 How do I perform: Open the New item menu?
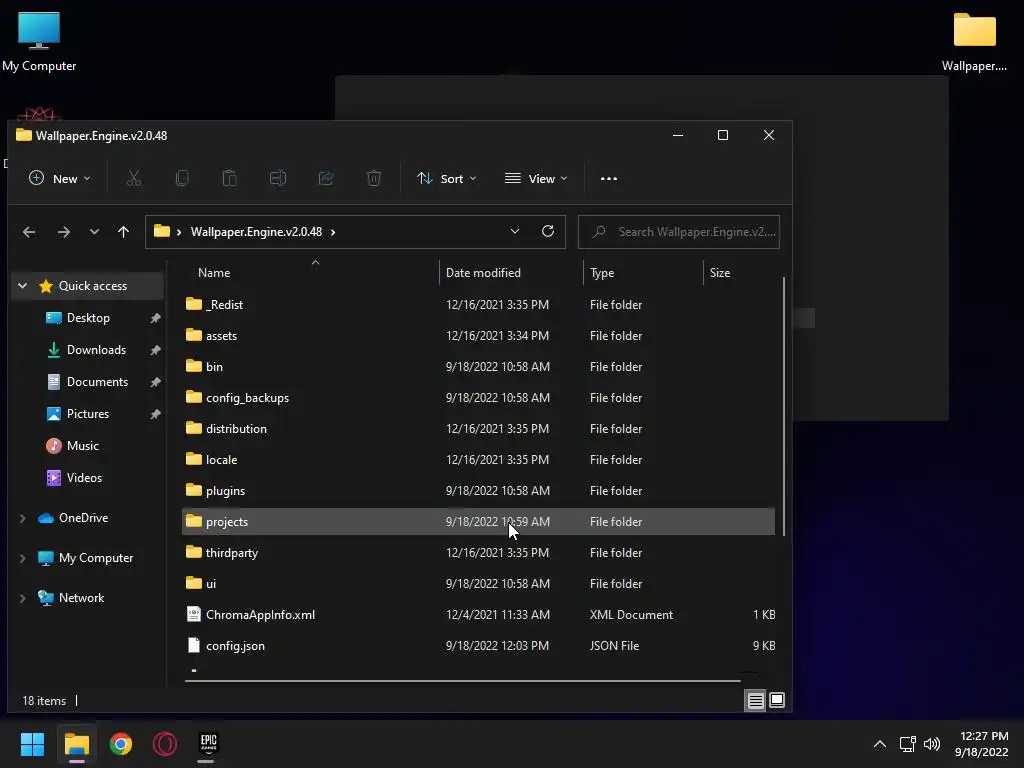pyautogui.click(x=59, y=178)
